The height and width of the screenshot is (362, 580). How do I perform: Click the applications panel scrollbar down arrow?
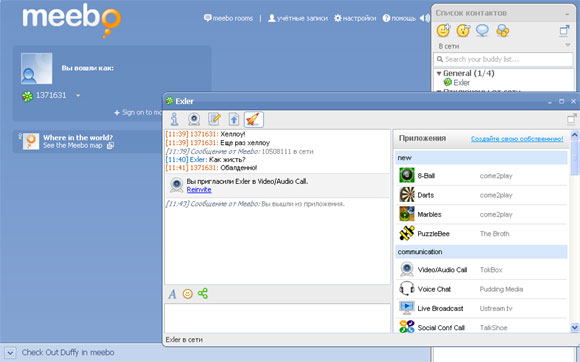pyautogui.click(x=574, y=327)
